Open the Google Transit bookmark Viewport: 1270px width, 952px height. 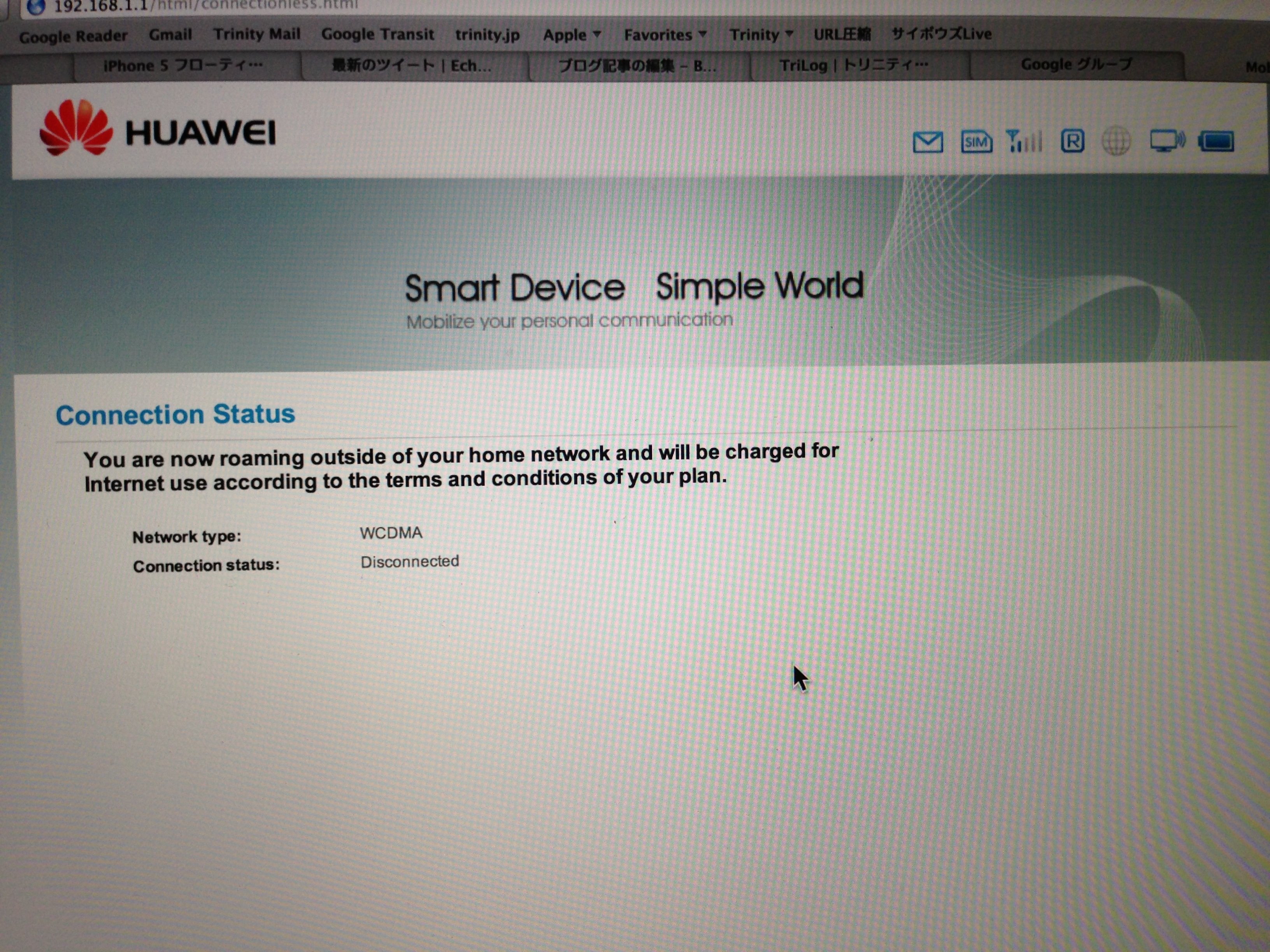click(x=377, y=35)
